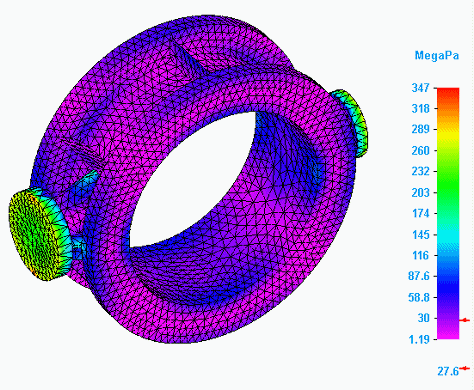474x390 pixels.
Task: Click the groove notch on top of ring
Action: coord(187,58)
